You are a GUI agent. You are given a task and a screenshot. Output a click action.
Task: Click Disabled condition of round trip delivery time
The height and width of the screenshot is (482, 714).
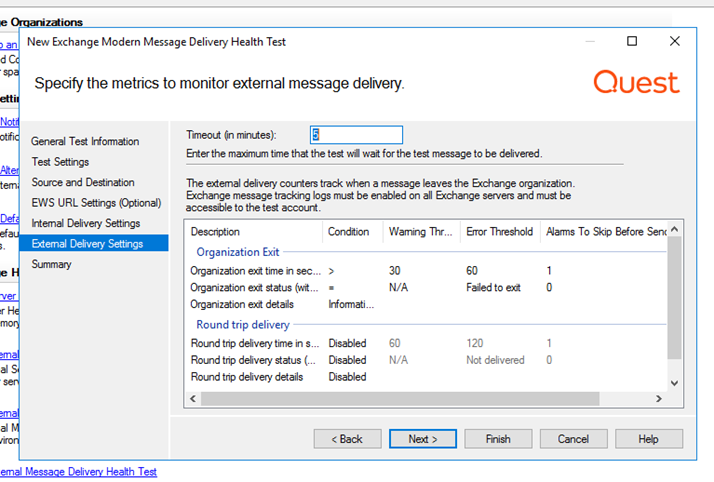(347, 343)
